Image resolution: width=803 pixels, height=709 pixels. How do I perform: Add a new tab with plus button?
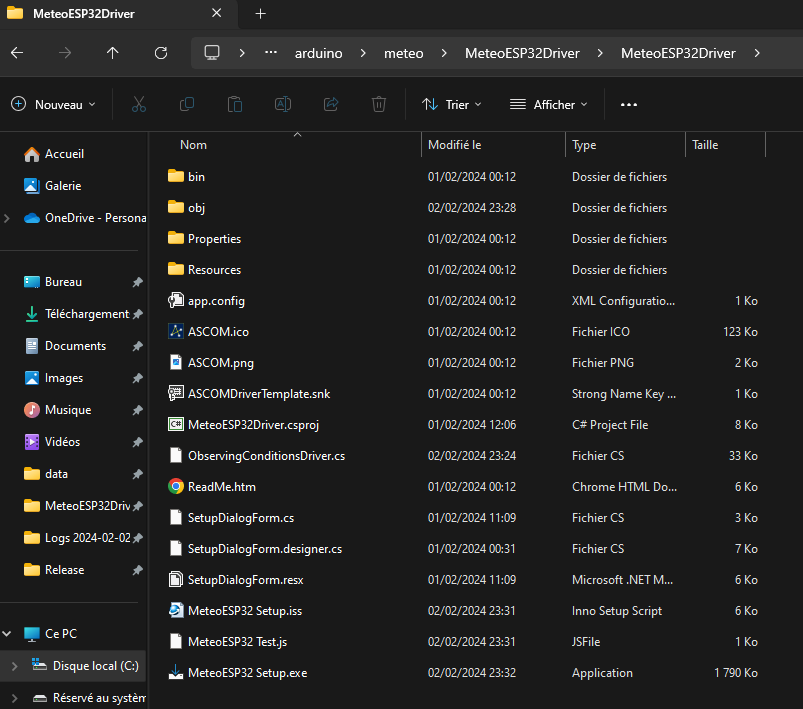click(261, 14)
